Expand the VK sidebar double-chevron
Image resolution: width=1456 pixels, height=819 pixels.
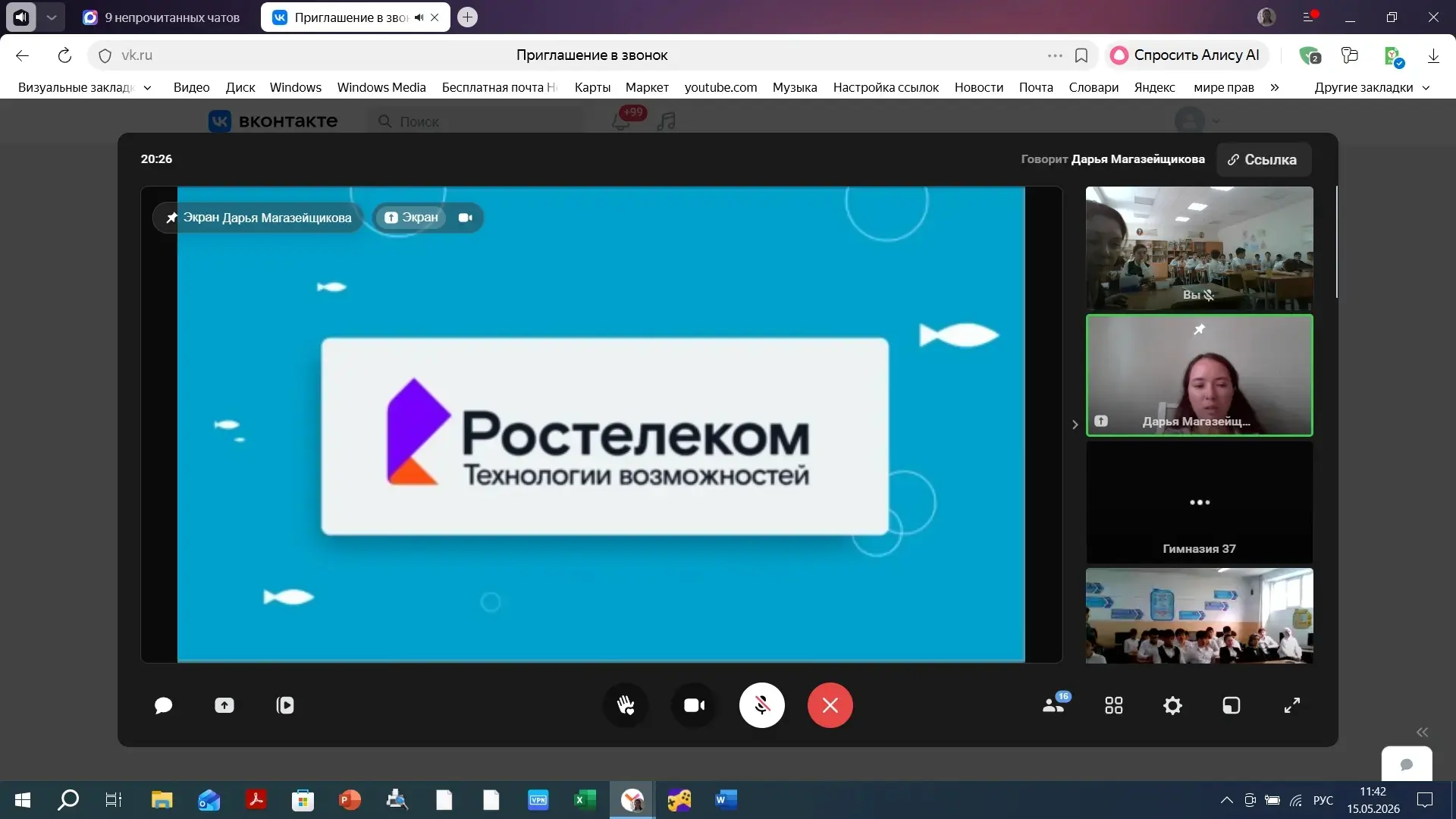point(1422,732)
